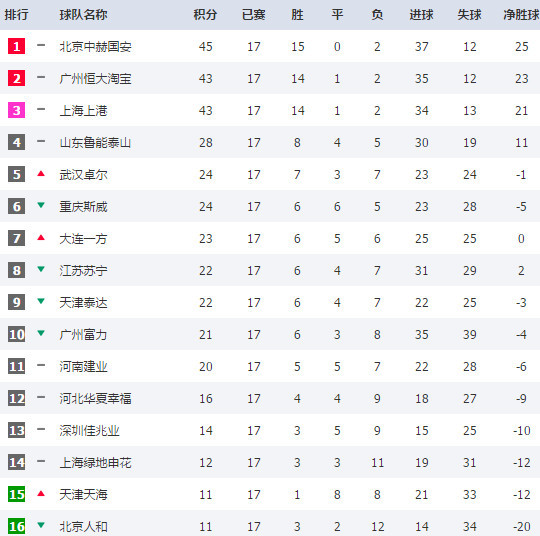Open the 北京中赫国安 team link

point(95,47)
